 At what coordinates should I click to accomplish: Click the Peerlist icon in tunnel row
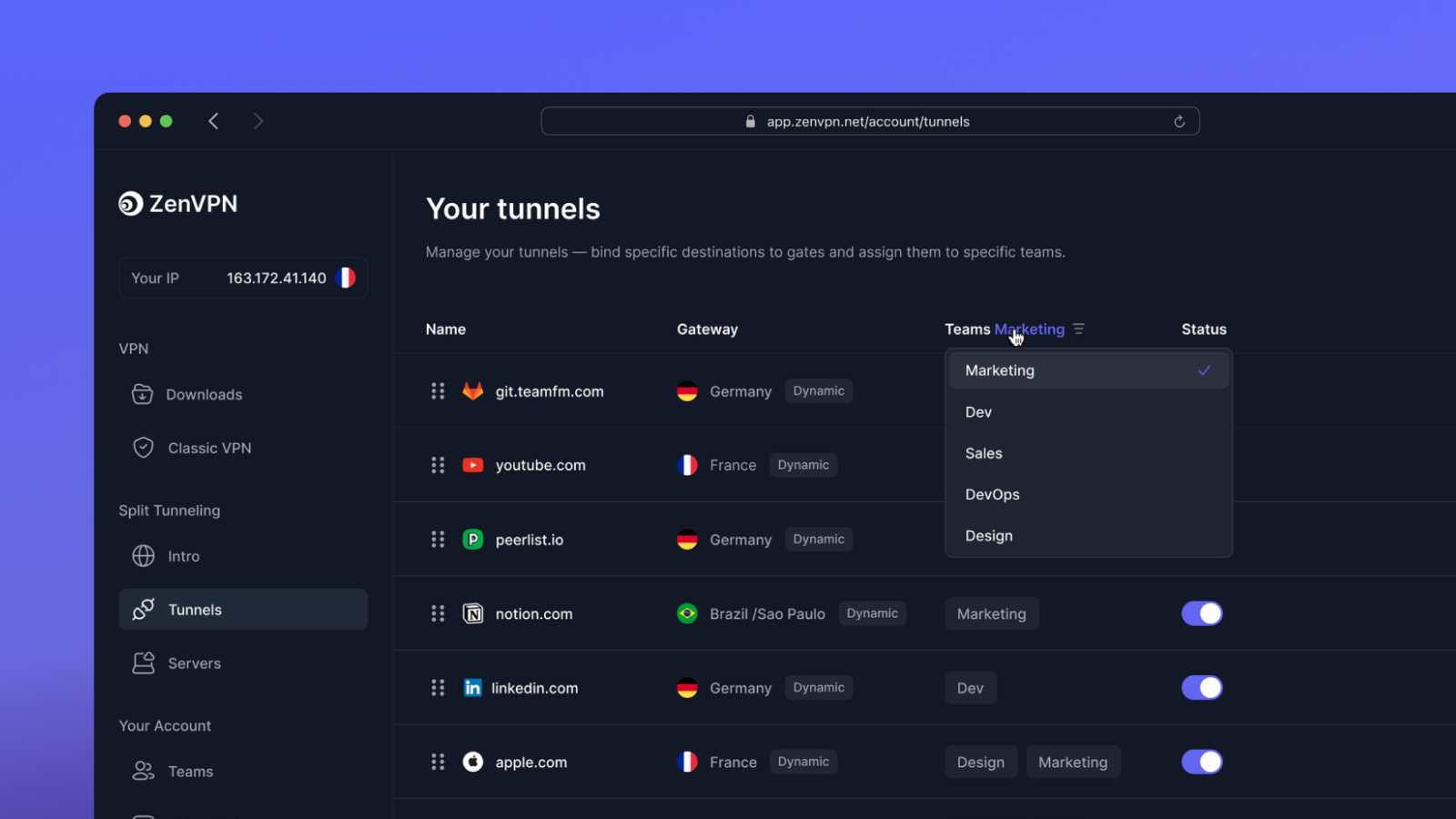coord(473,540)
